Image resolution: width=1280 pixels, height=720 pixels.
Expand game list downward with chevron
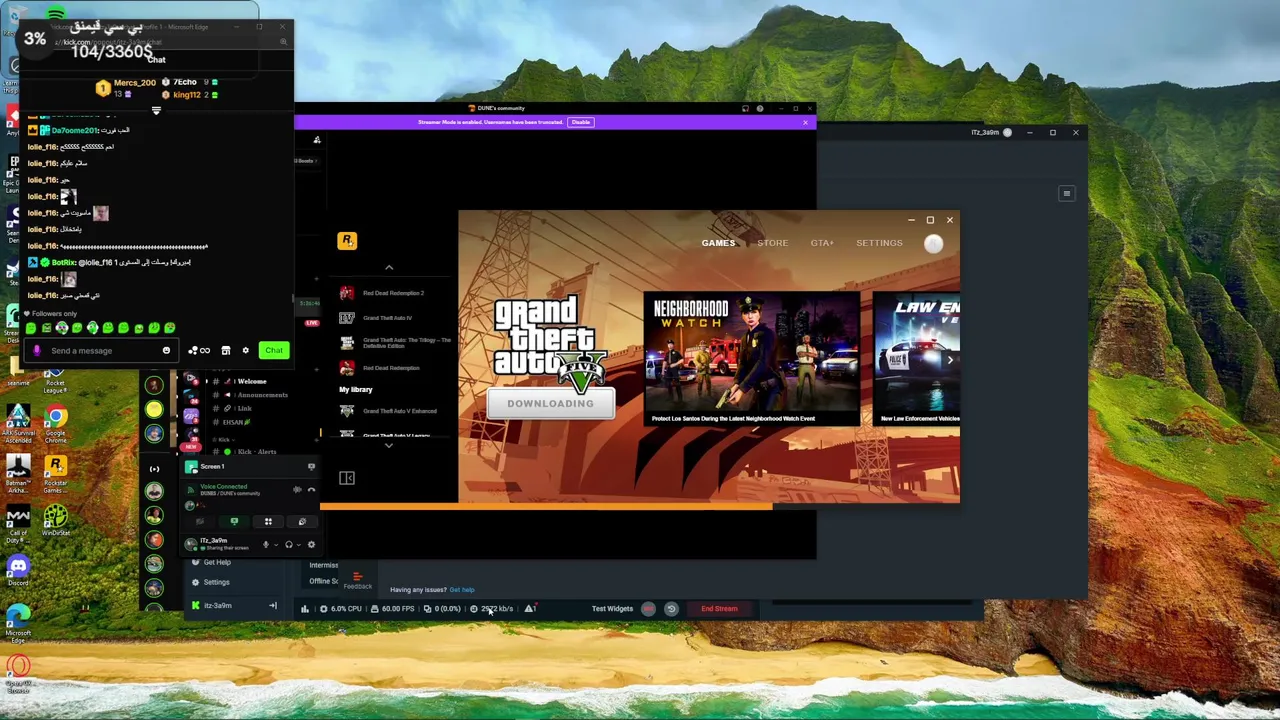pos(389,446)
